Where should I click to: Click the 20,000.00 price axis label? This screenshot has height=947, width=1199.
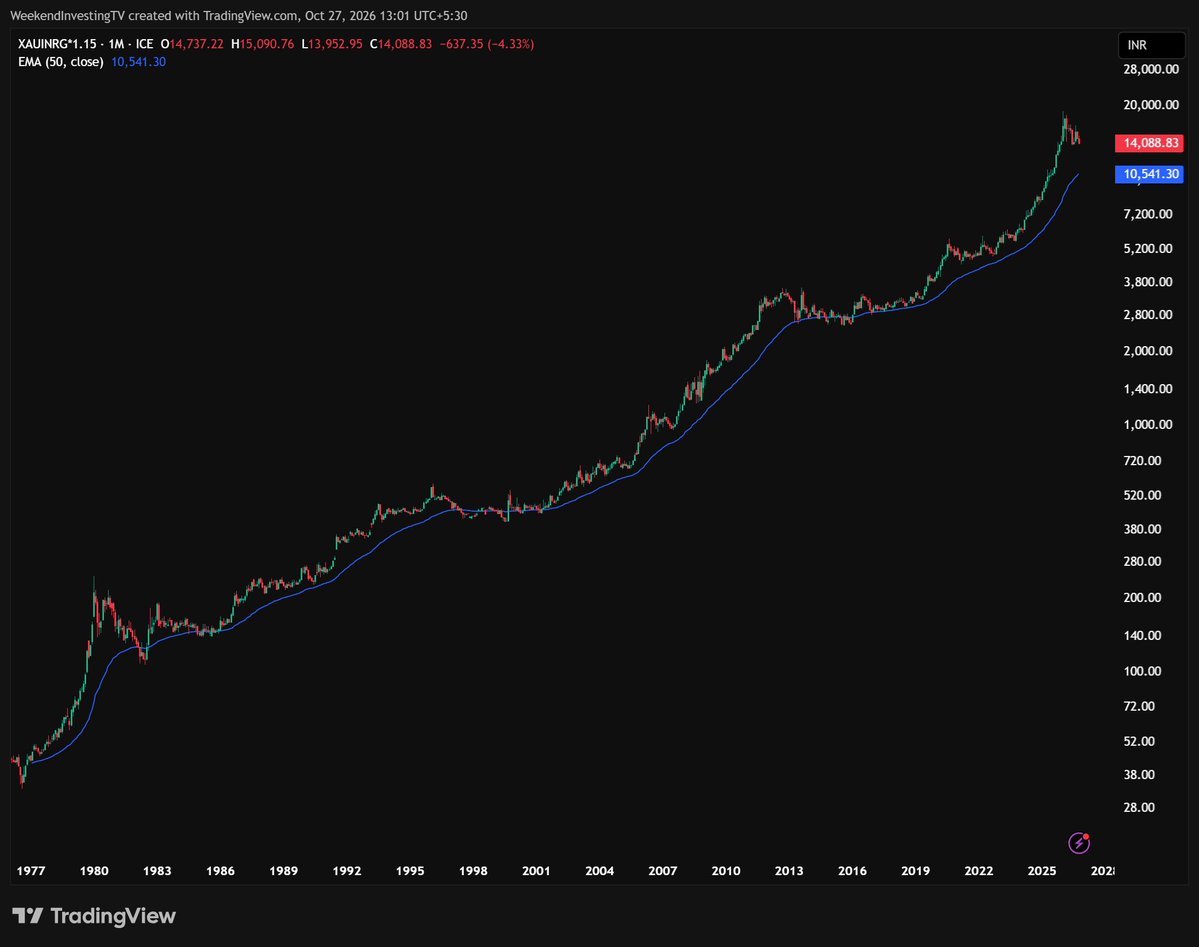pos(1151,105)
